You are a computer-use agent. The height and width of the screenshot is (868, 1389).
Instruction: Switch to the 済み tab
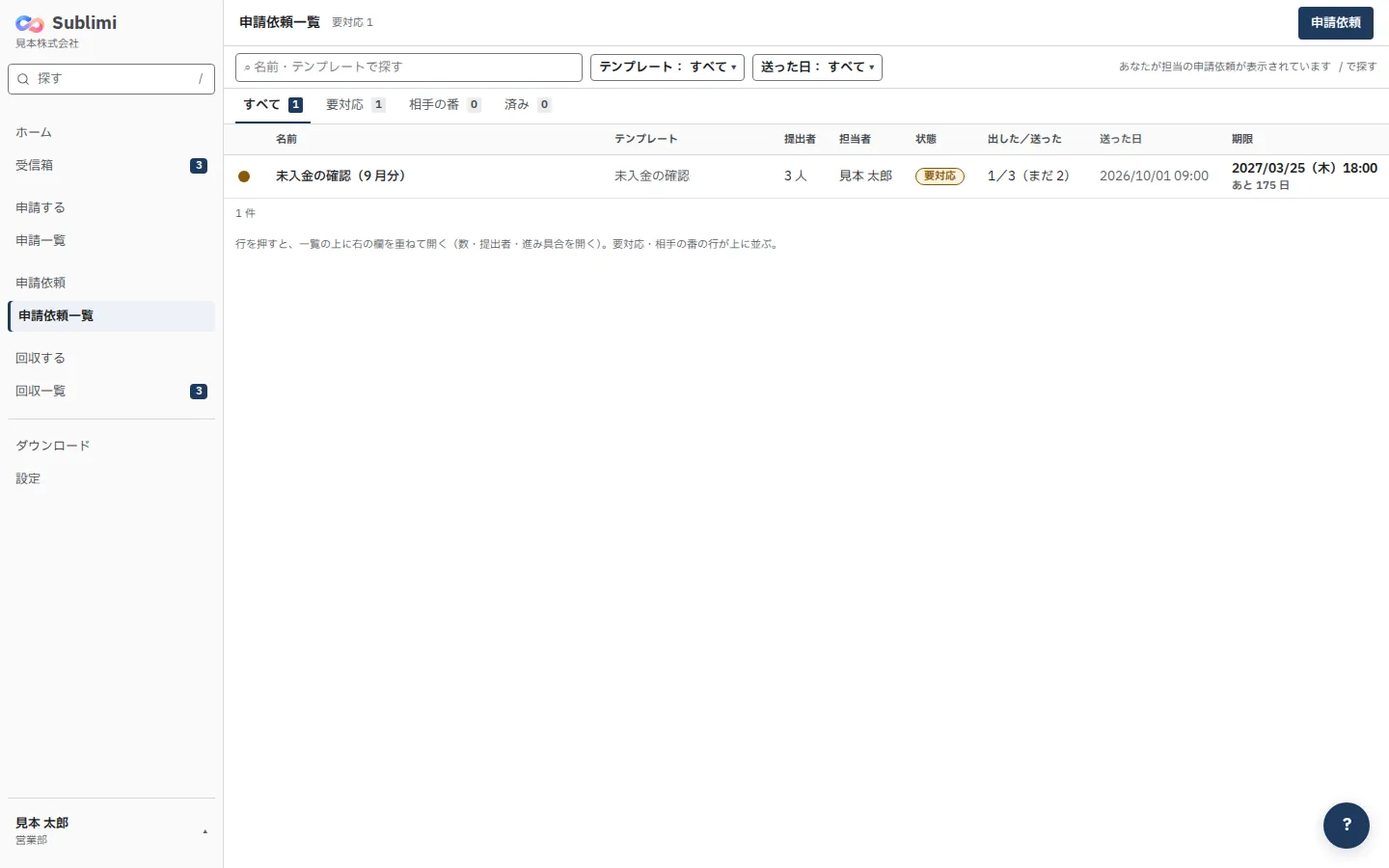(x=528, y=105)
